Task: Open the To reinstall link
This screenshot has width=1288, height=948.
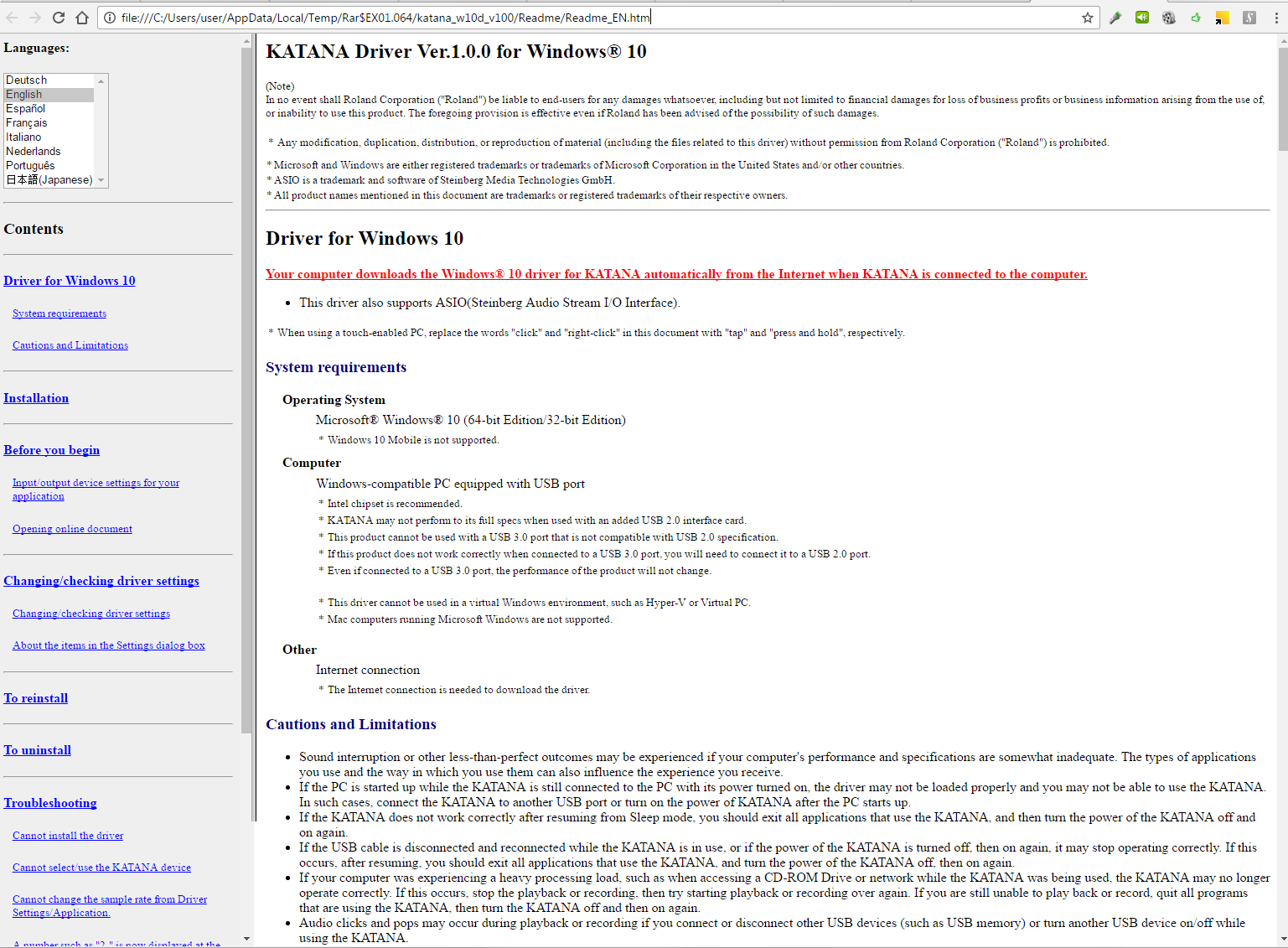Action: [36, 698]
